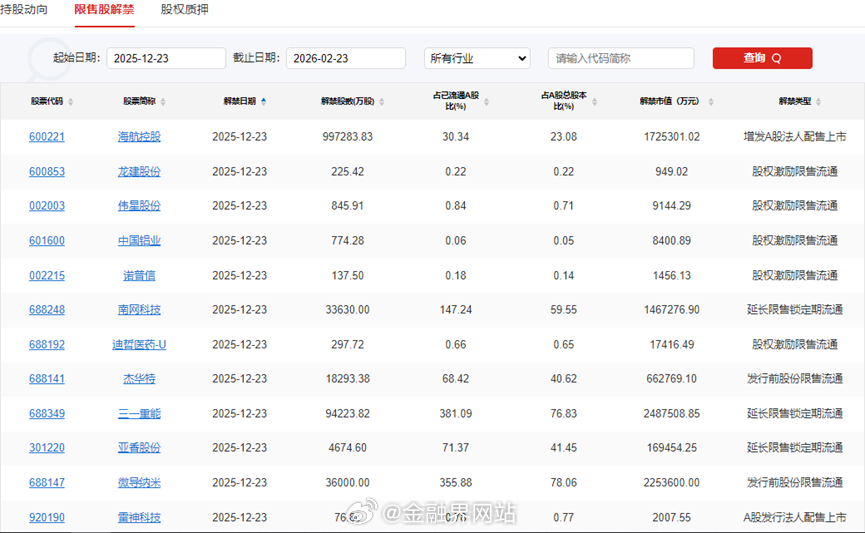Screen dimensions: 865x533
Task: Open stock code 301220 link
Action: (x=47, y=447)
